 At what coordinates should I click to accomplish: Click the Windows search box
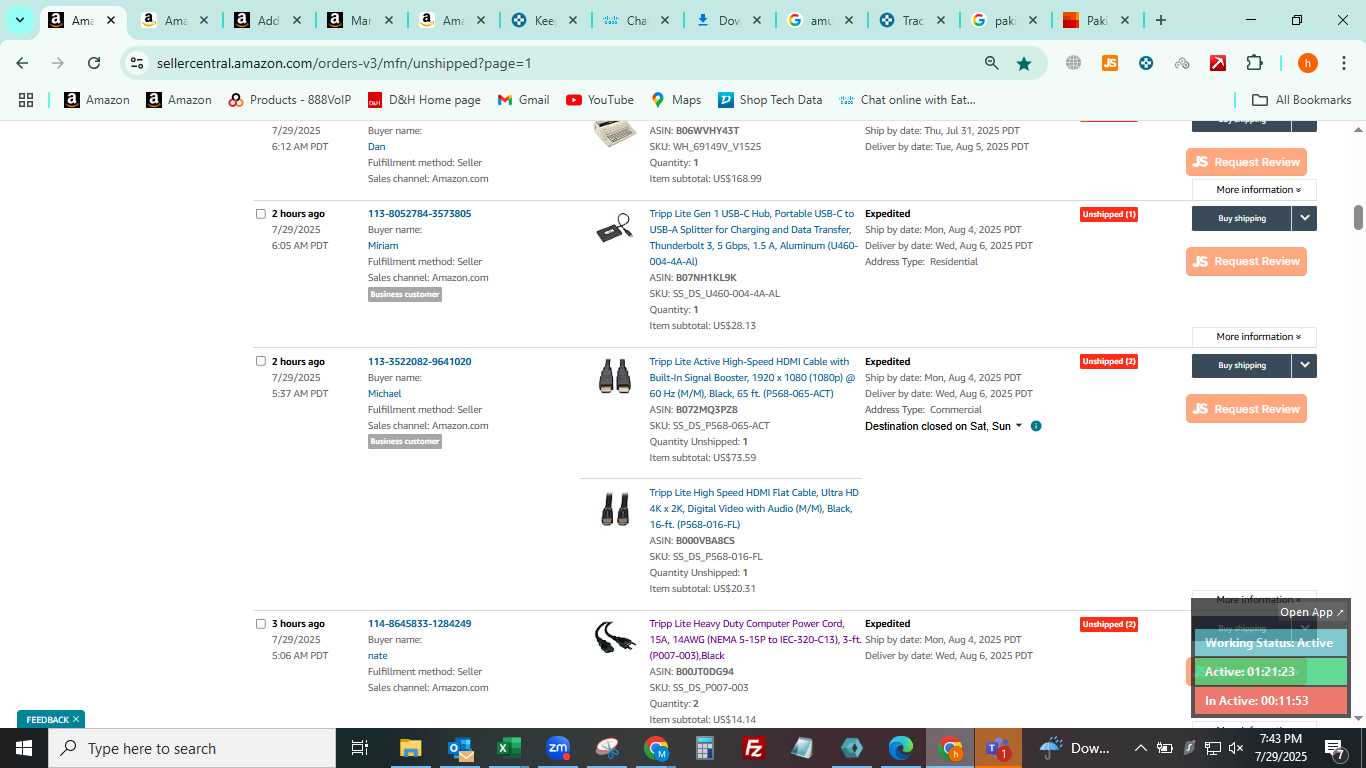click(x=192, y=748)
